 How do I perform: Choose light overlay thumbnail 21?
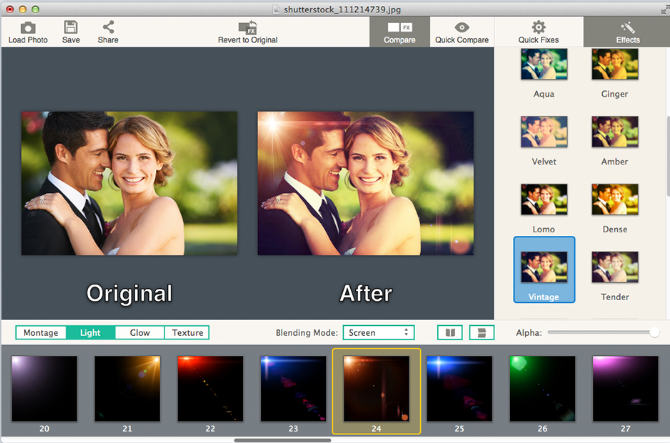(x=127, y=388)
